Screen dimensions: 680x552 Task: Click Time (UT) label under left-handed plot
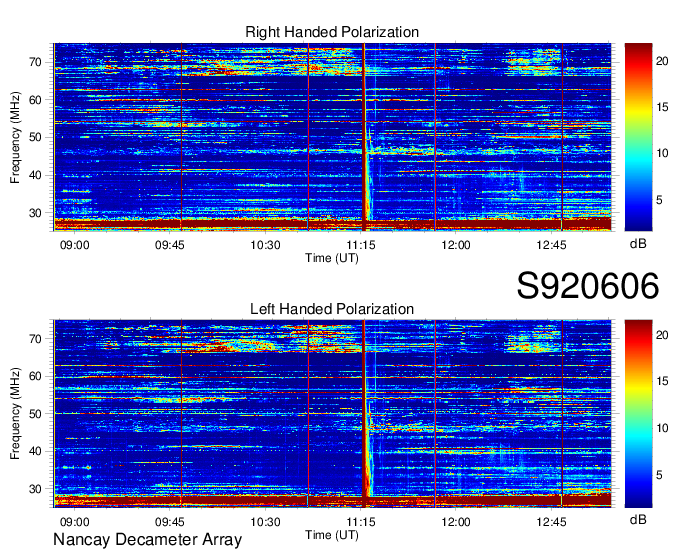pos(332,535)
